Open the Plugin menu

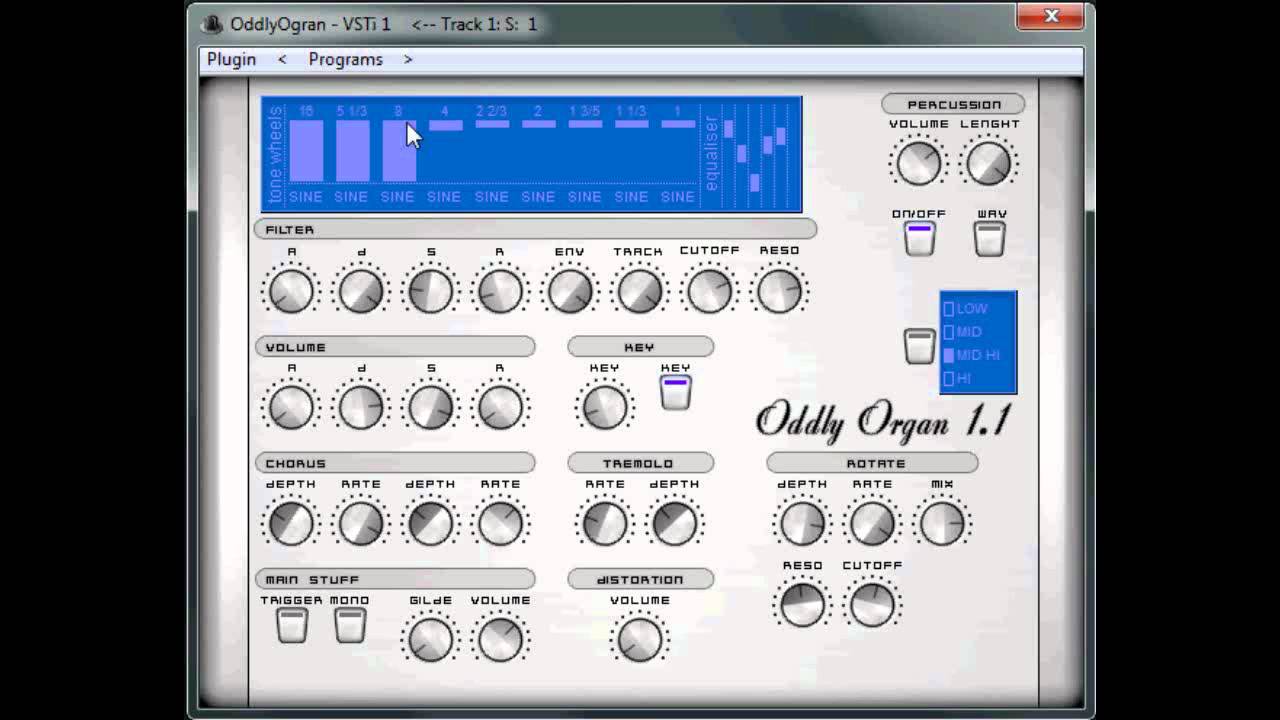pyautogui.click(x=231, y=59)
